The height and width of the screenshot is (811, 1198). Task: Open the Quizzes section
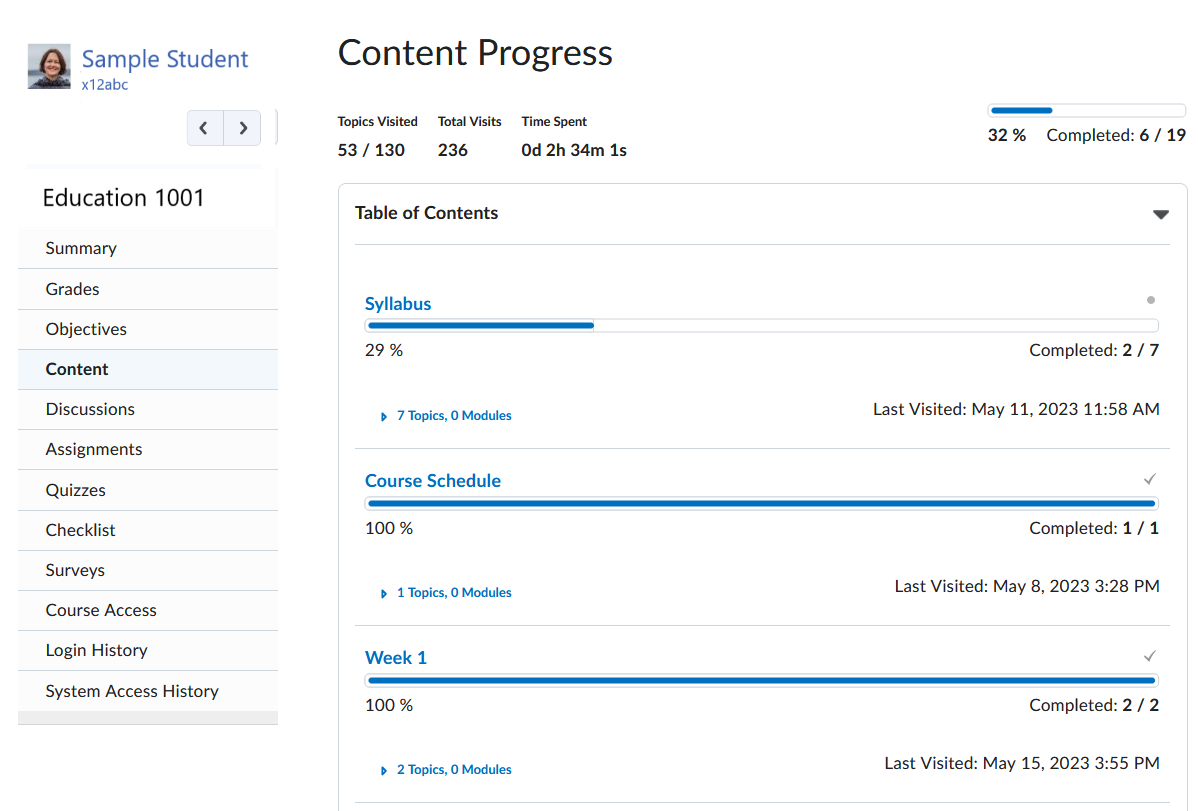click(76, 489)
